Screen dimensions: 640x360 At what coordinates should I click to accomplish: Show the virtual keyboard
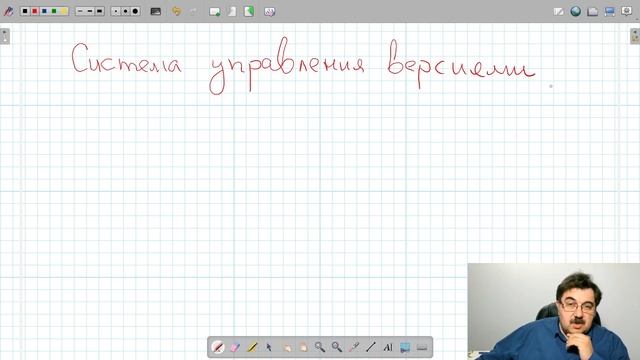click(422, 347)
